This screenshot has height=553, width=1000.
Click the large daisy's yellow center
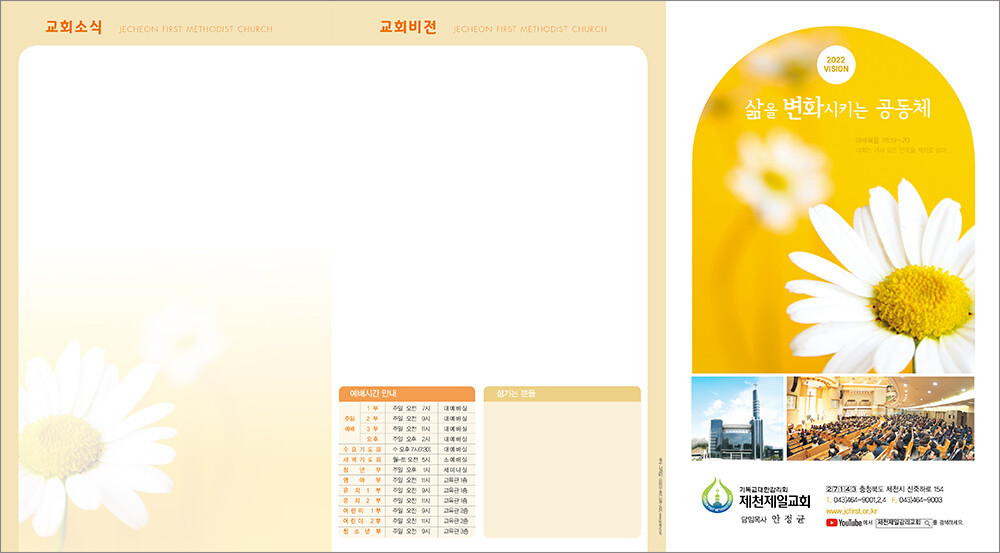pyautogui.click(x=921, y=301)
